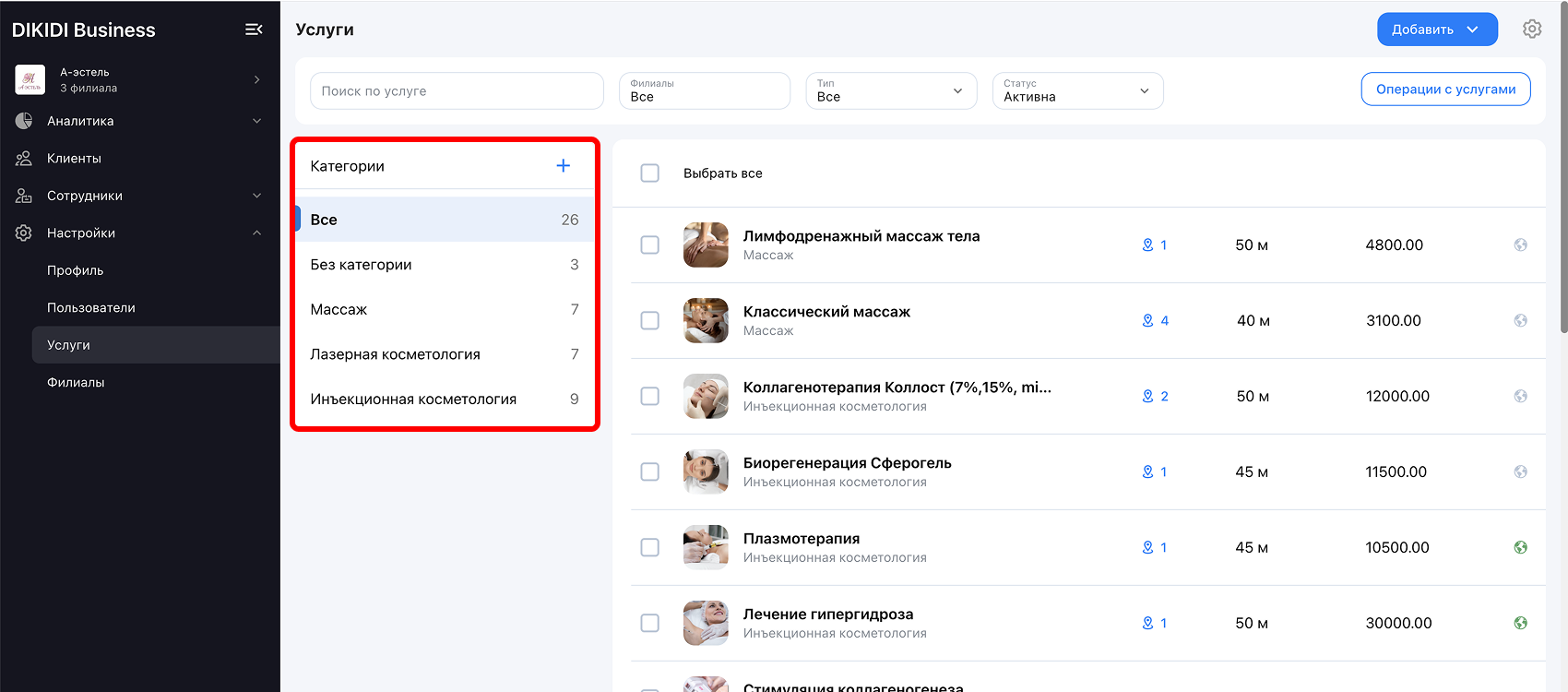This screenshot has width=1568, height=692.
Task: Filter by Массаж category
Action: pyautogui.click(x=445, y=309)
